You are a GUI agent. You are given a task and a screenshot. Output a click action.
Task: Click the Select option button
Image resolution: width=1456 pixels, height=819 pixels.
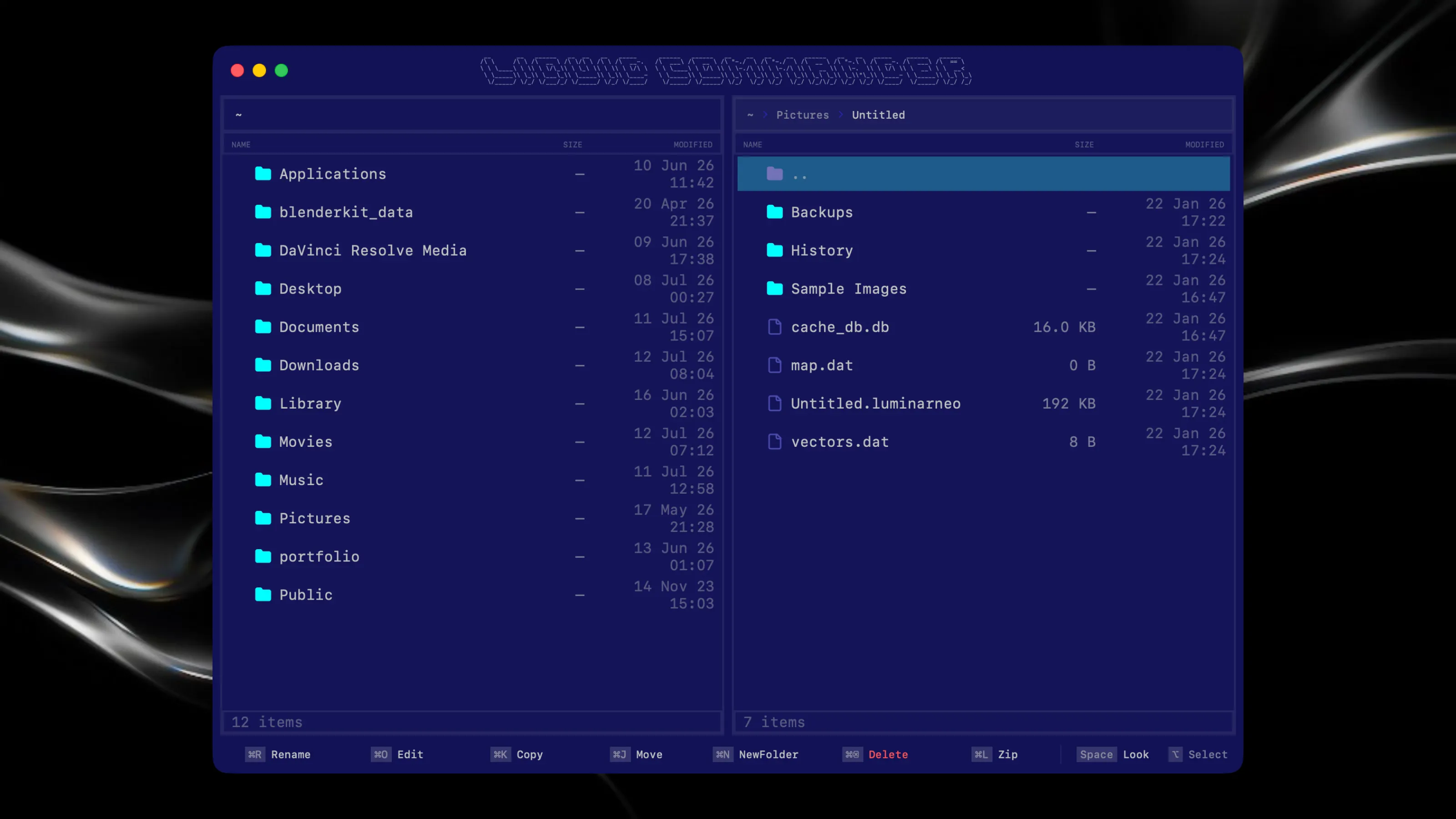(1198, 754)
